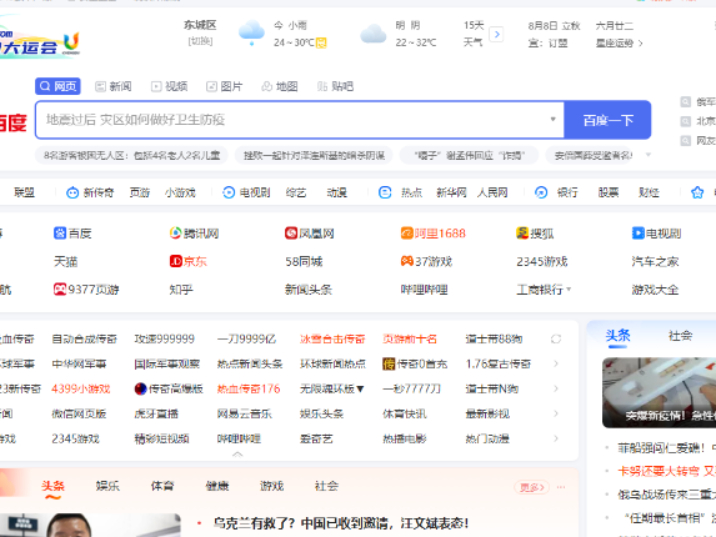Open the 37游戏 site link

tap(426, 261)
